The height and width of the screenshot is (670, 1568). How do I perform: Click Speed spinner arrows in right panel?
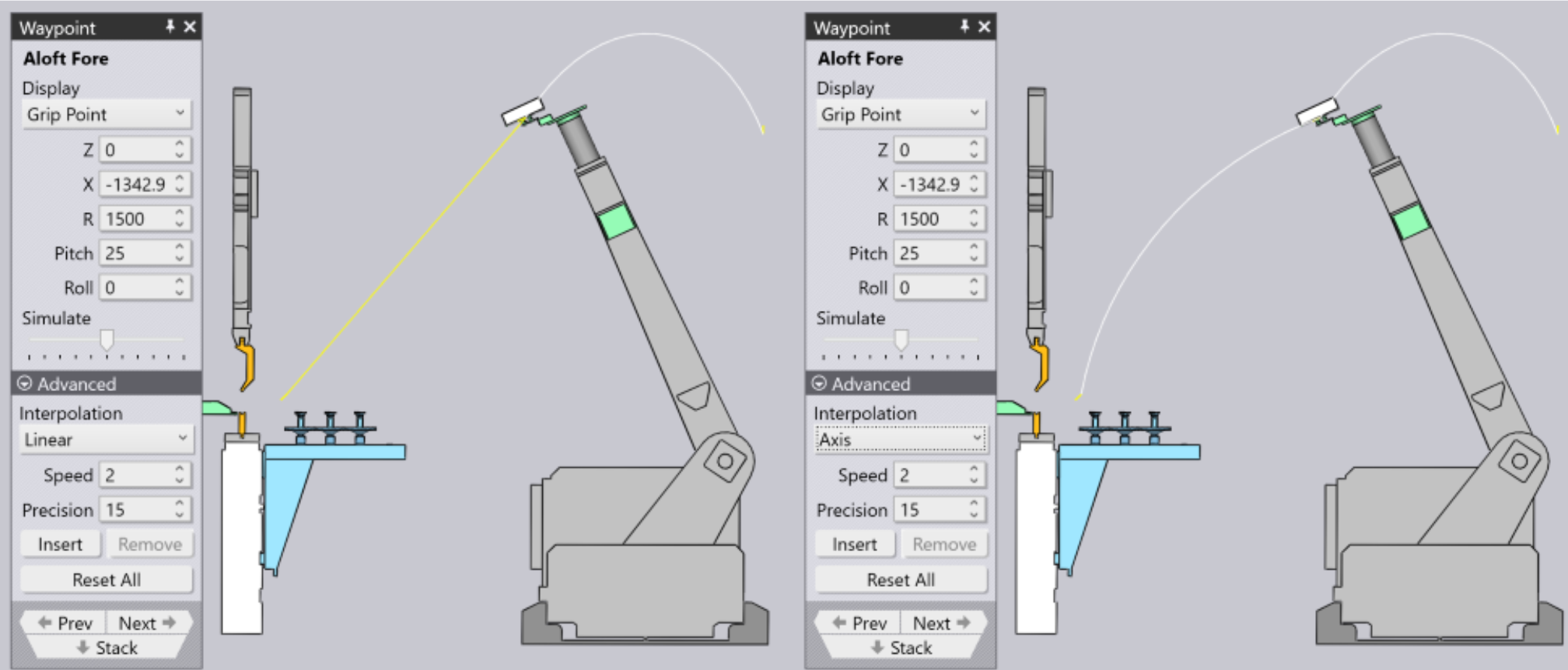point(974,475)
